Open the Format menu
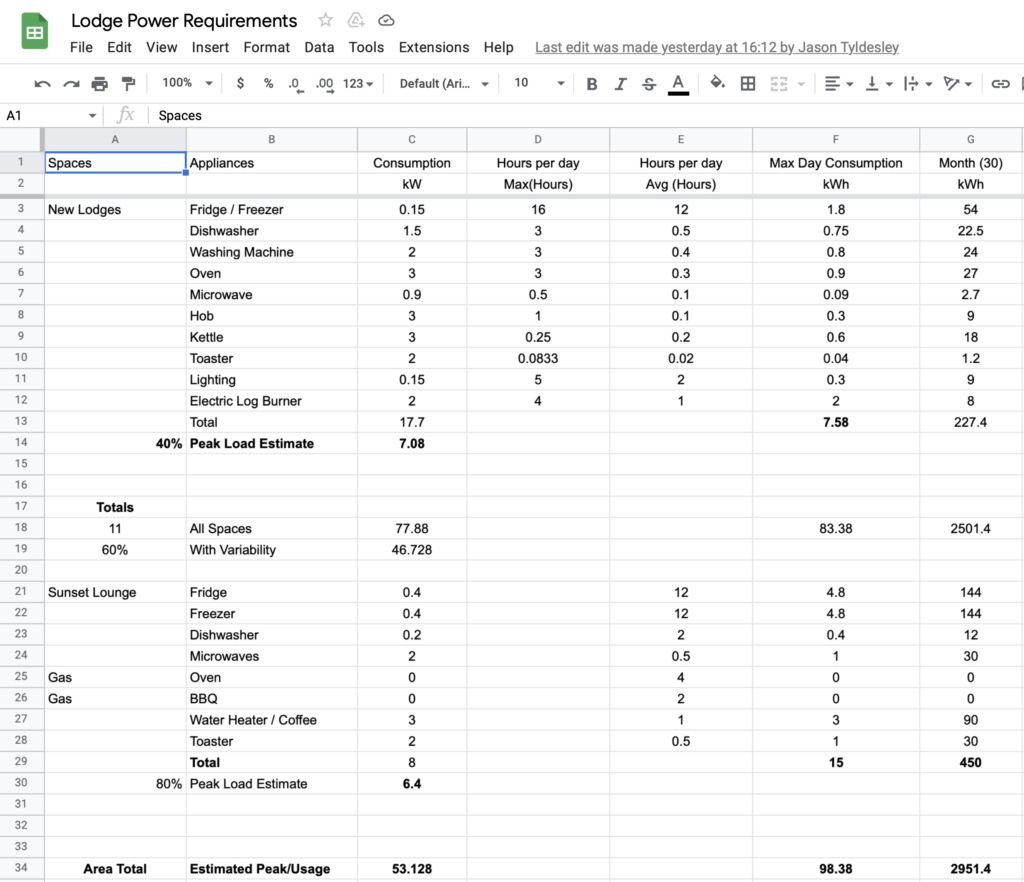The width and height of the screenshot is (1024, 882). pyautogui.click(x=266, y=47)
